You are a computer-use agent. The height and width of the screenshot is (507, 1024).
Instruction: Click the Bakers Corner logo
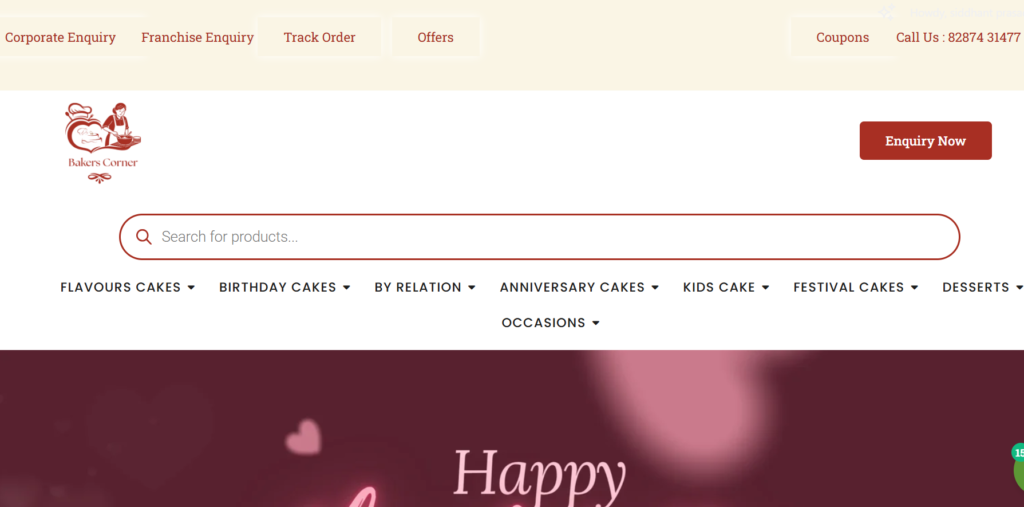pyautogui.click(x=103, y=143)
